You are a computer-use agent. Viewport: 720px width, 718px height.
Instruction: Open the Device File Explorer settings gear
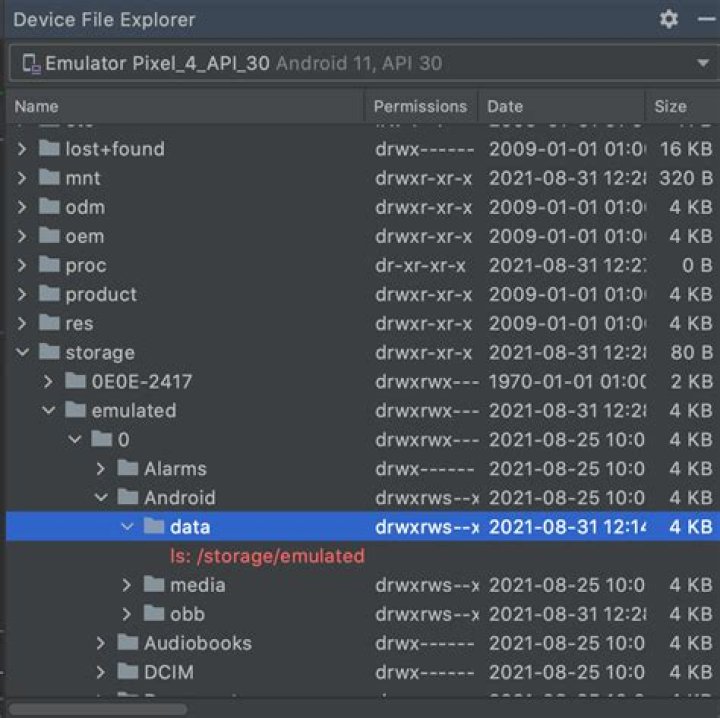[669, 19]
